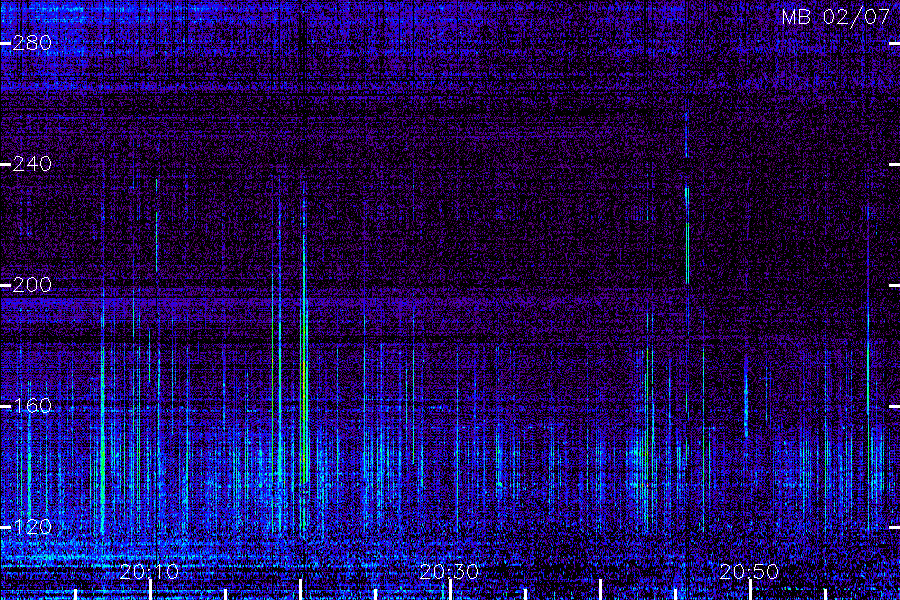The height and width of the screenshot is (600, 900).
Task: Click the time tick mark under 20:50
Action: point(750,590)
